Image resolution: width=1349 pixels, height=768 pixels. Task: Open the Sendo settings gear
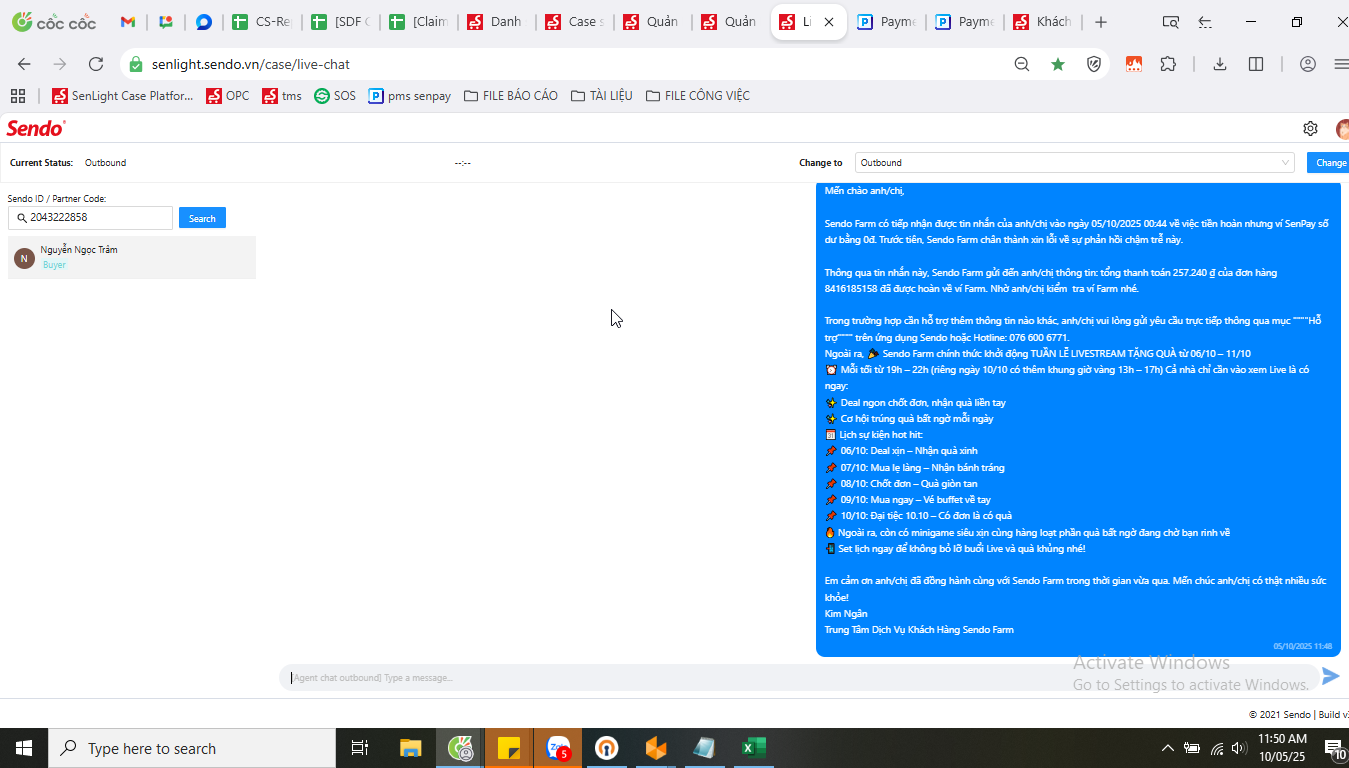click(x=1310, y=128)
